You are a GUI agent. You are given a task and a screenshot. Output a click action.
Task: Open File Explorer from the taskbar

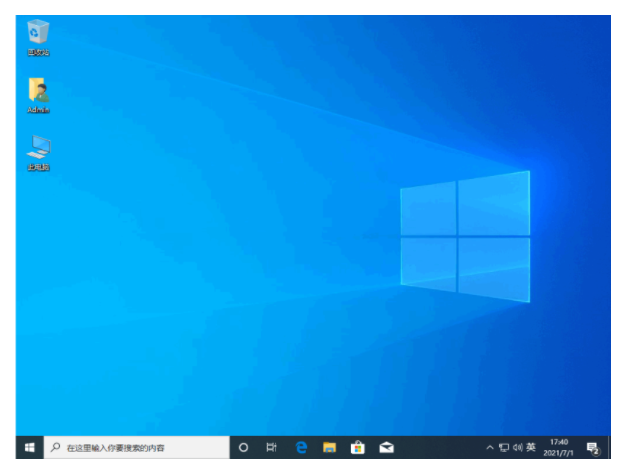[330, 447]
